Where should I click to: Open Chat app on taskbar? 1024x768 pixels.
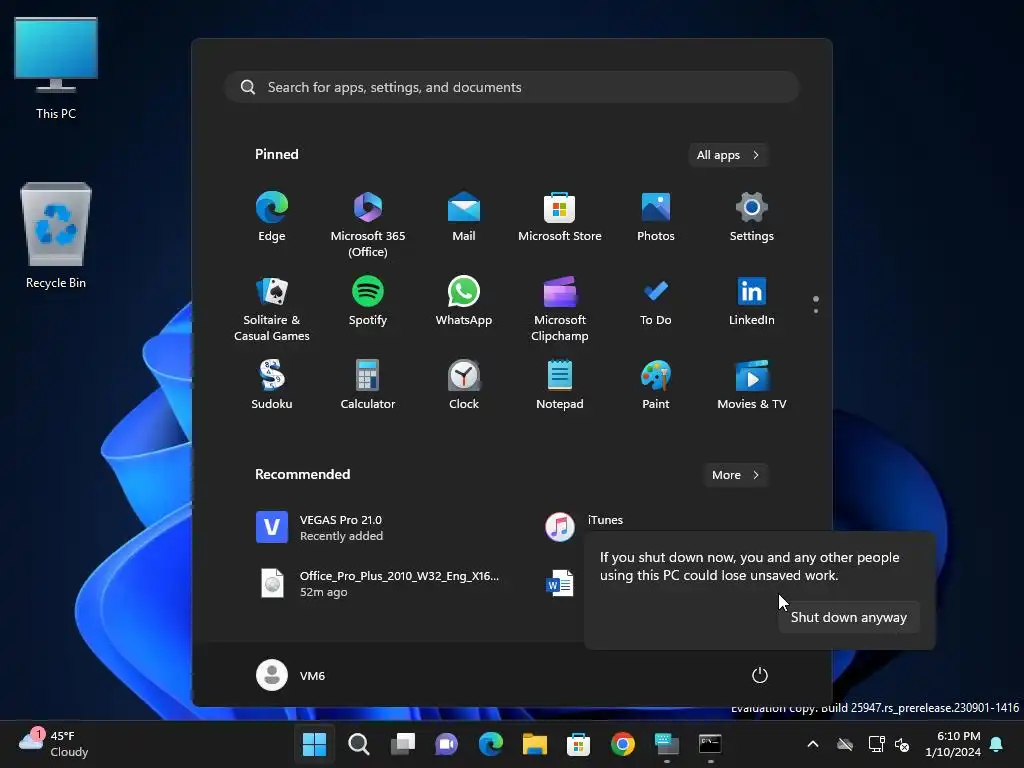tap(447, 744)
